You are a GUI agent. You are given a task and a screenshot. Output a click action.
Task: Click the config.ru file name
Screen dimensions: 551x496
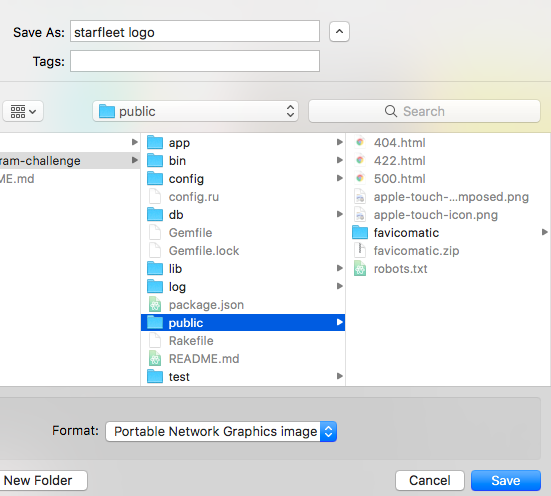[194, 197]
